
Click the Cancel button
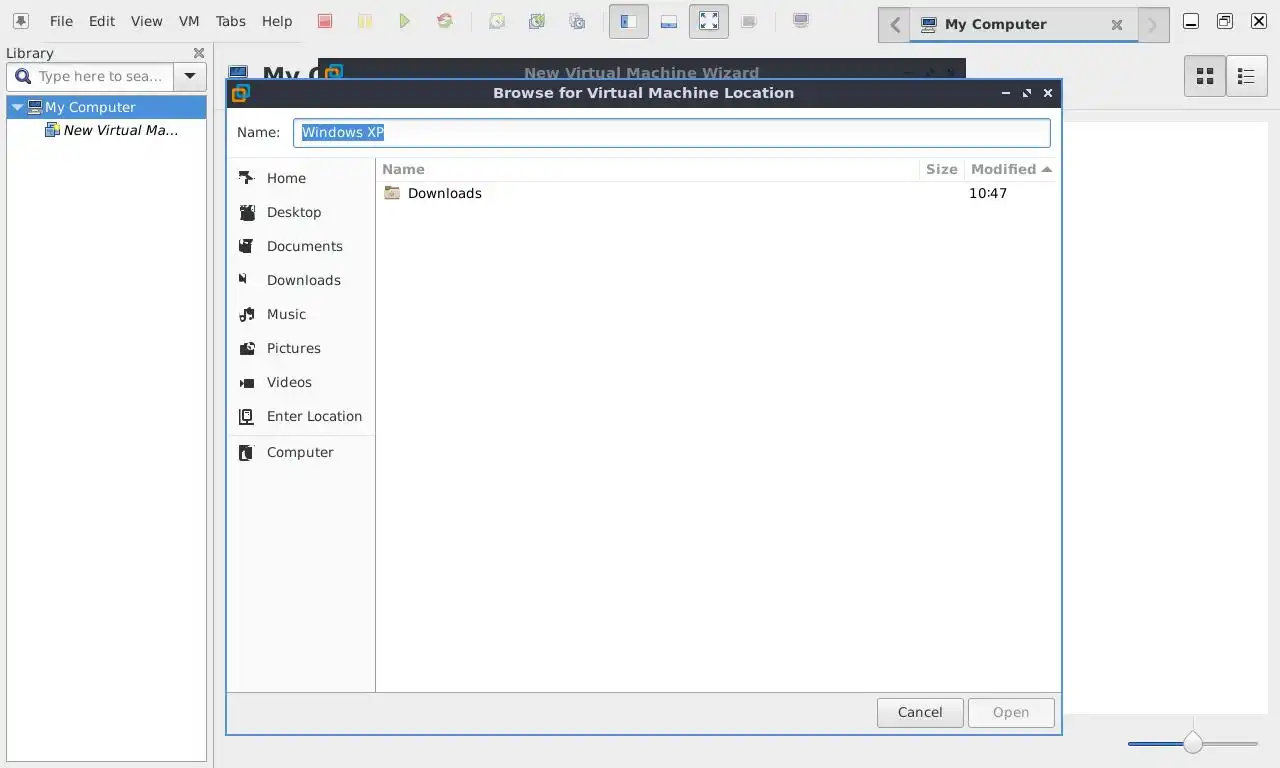920,712
